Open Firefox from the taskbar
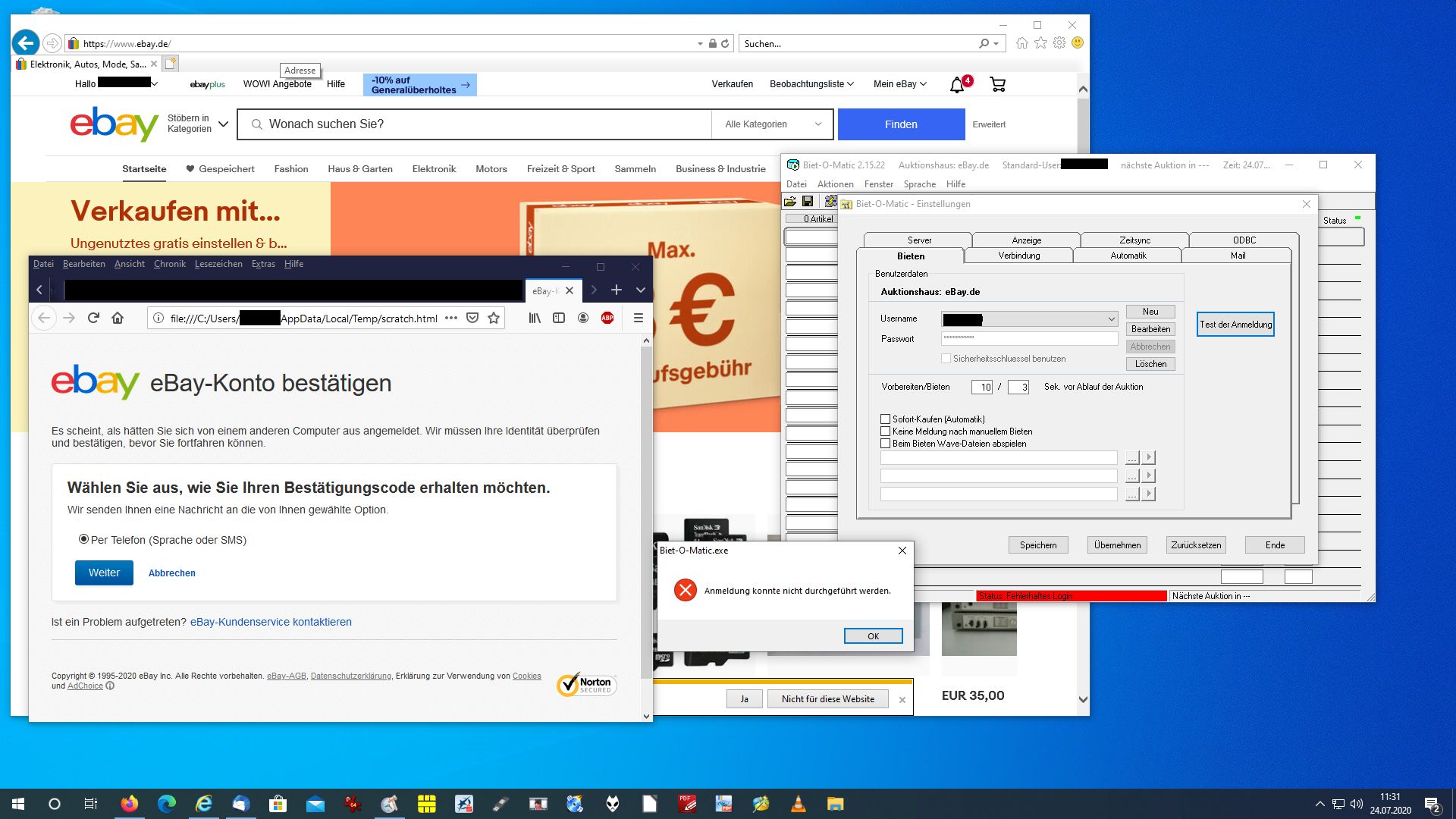This screenshot has width=1456, height=819. click(x=130, y=804)
